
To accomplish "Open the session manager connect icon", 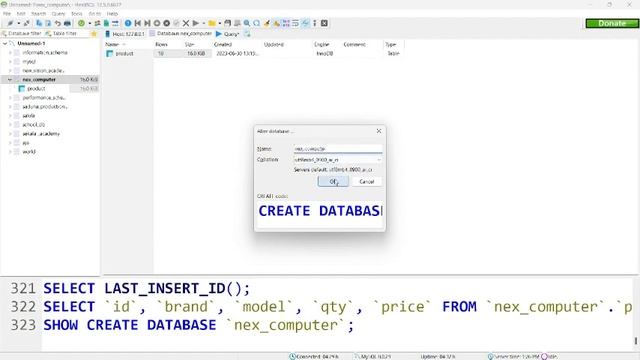I will (10, 23).
